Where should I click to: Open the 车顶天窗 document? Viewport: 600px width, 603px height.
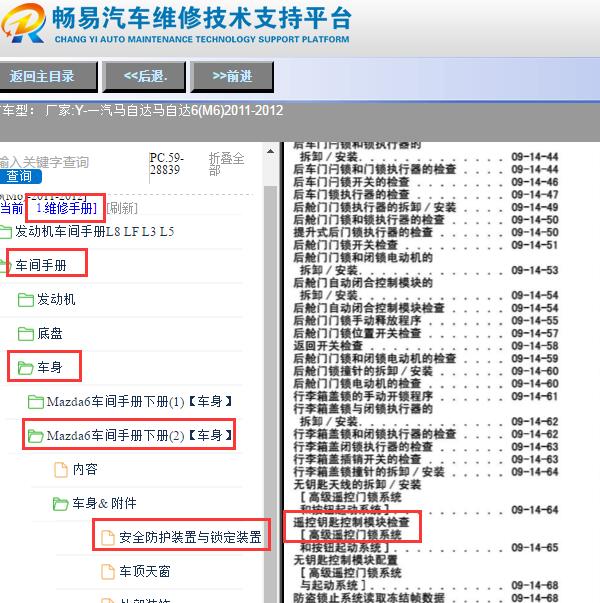pyautogui.click(x=145, y=571)
